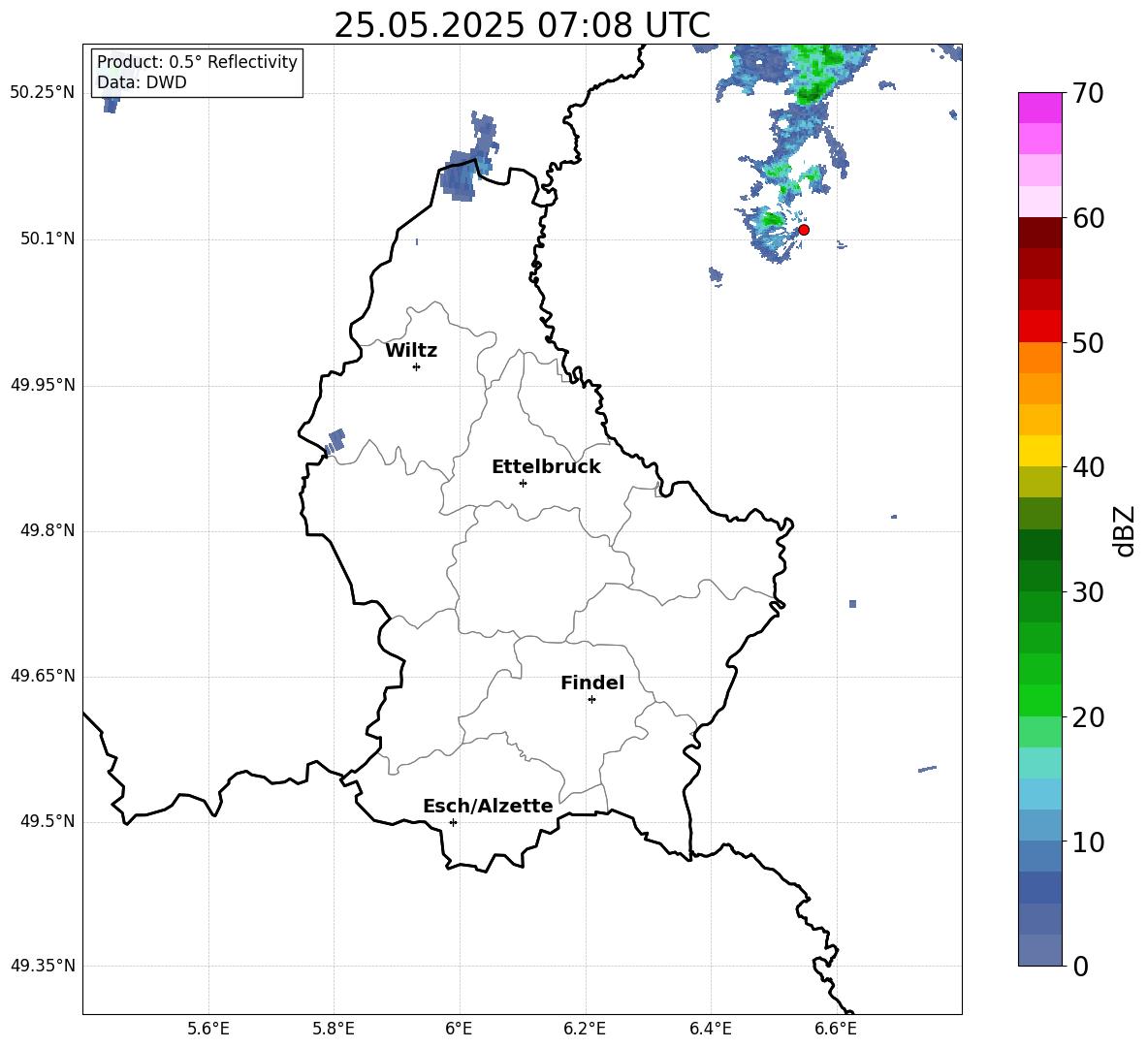Click the title '25.05.2025 07:08 UTC'
Screen dimensions: 1148x1048
[522, 25]
